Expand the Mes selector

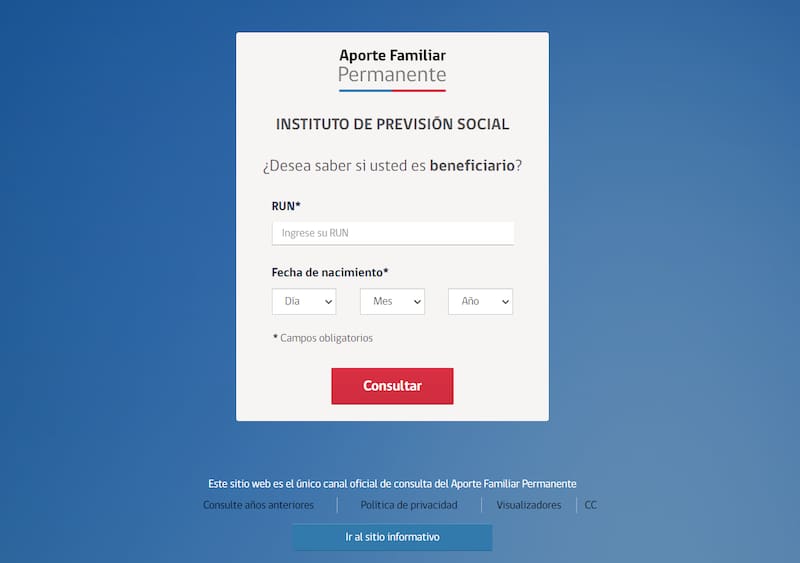coord(392,301)
